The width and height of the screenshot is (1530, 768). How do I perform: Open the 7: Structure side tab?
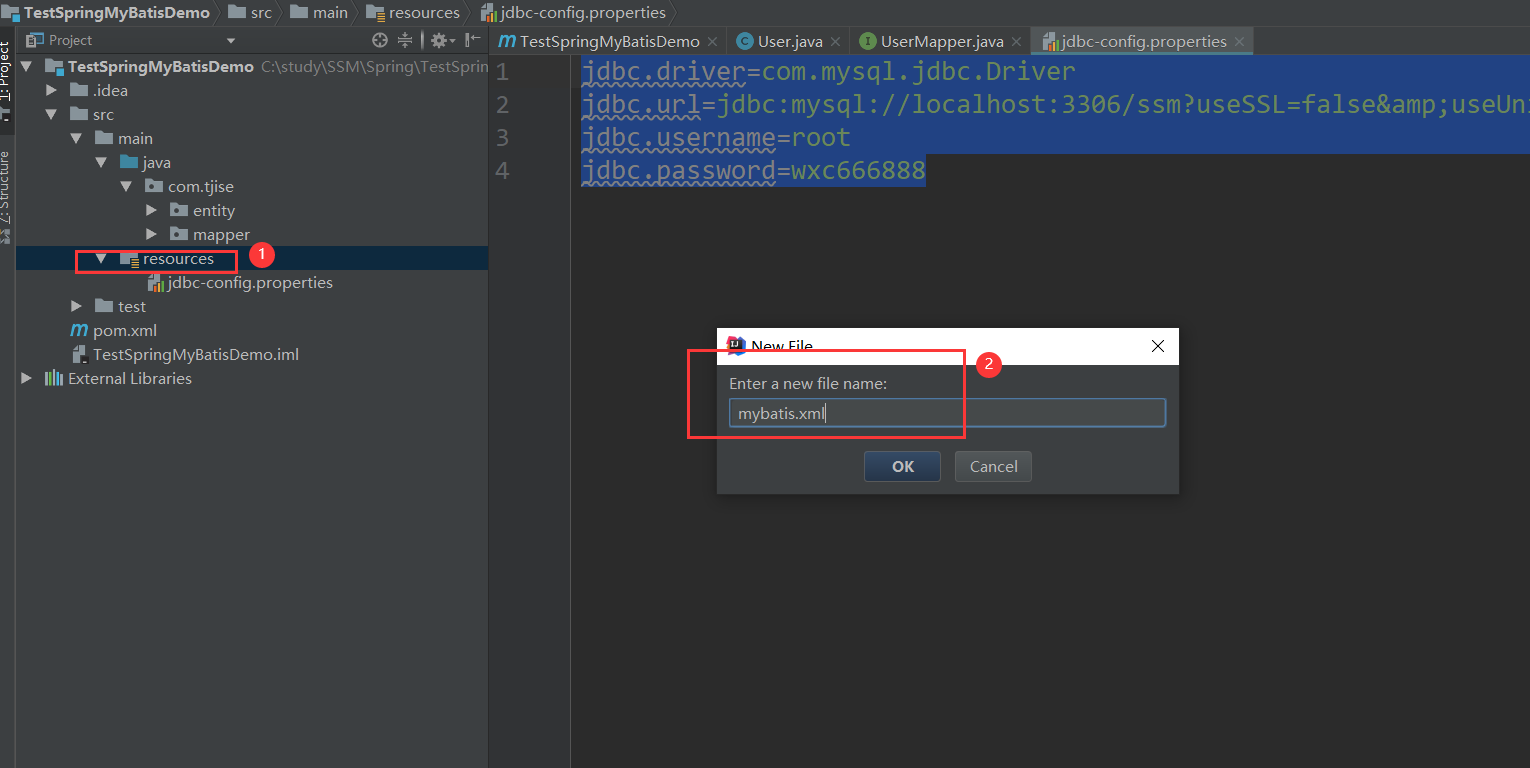pos(6,186)
